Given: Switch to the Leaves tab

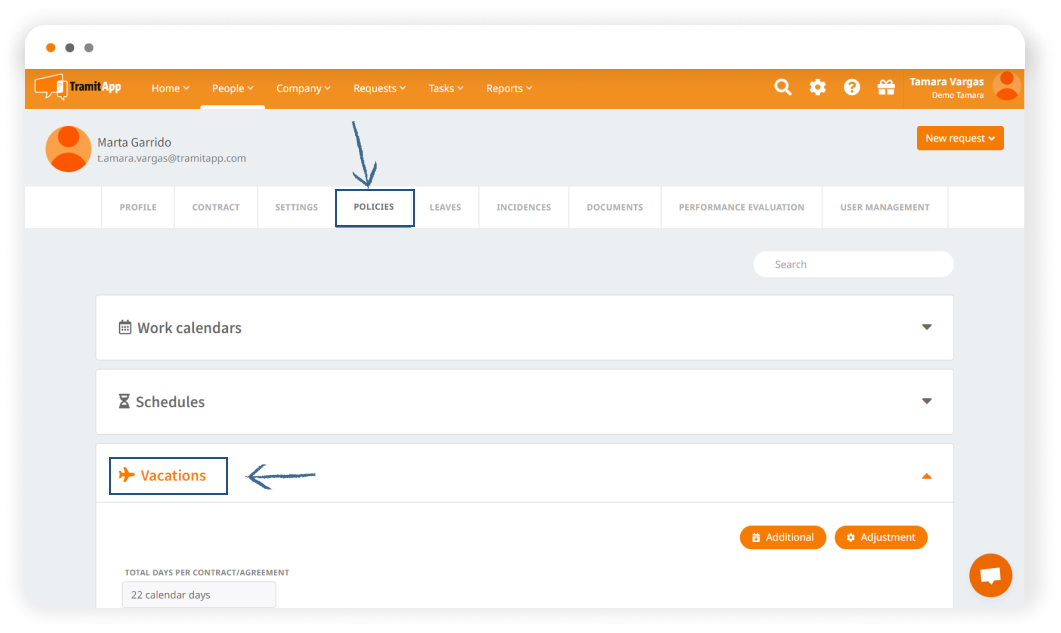Looking at the screenshot, I should coord(445,207).
